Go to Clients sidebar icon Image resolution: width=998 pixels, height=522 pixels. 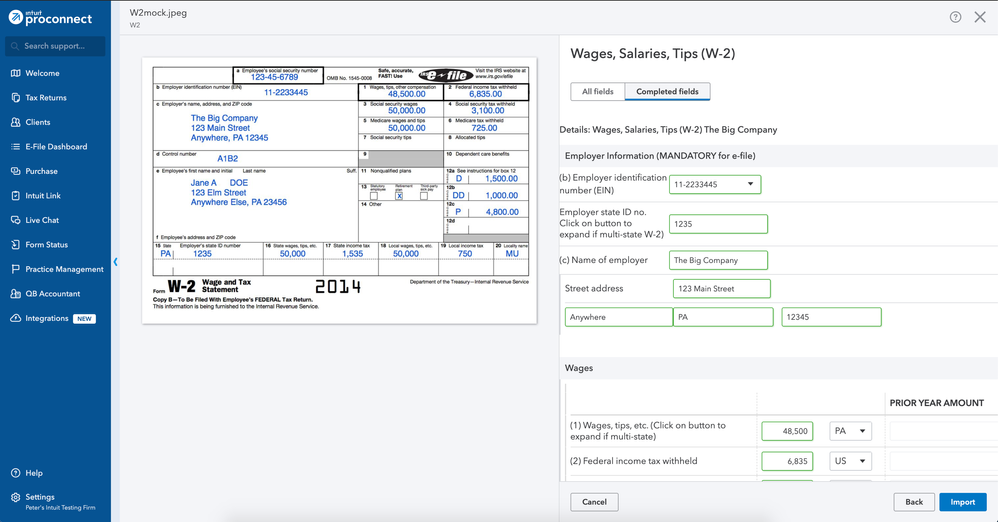[16, 122]
